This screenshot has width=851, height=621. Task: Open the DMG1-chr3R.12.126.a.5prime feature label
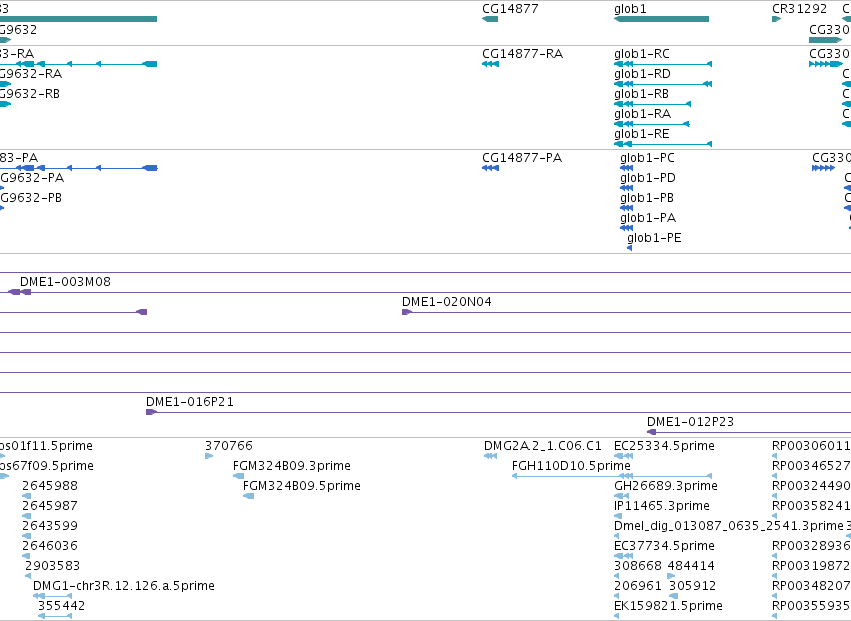point(124,586)
